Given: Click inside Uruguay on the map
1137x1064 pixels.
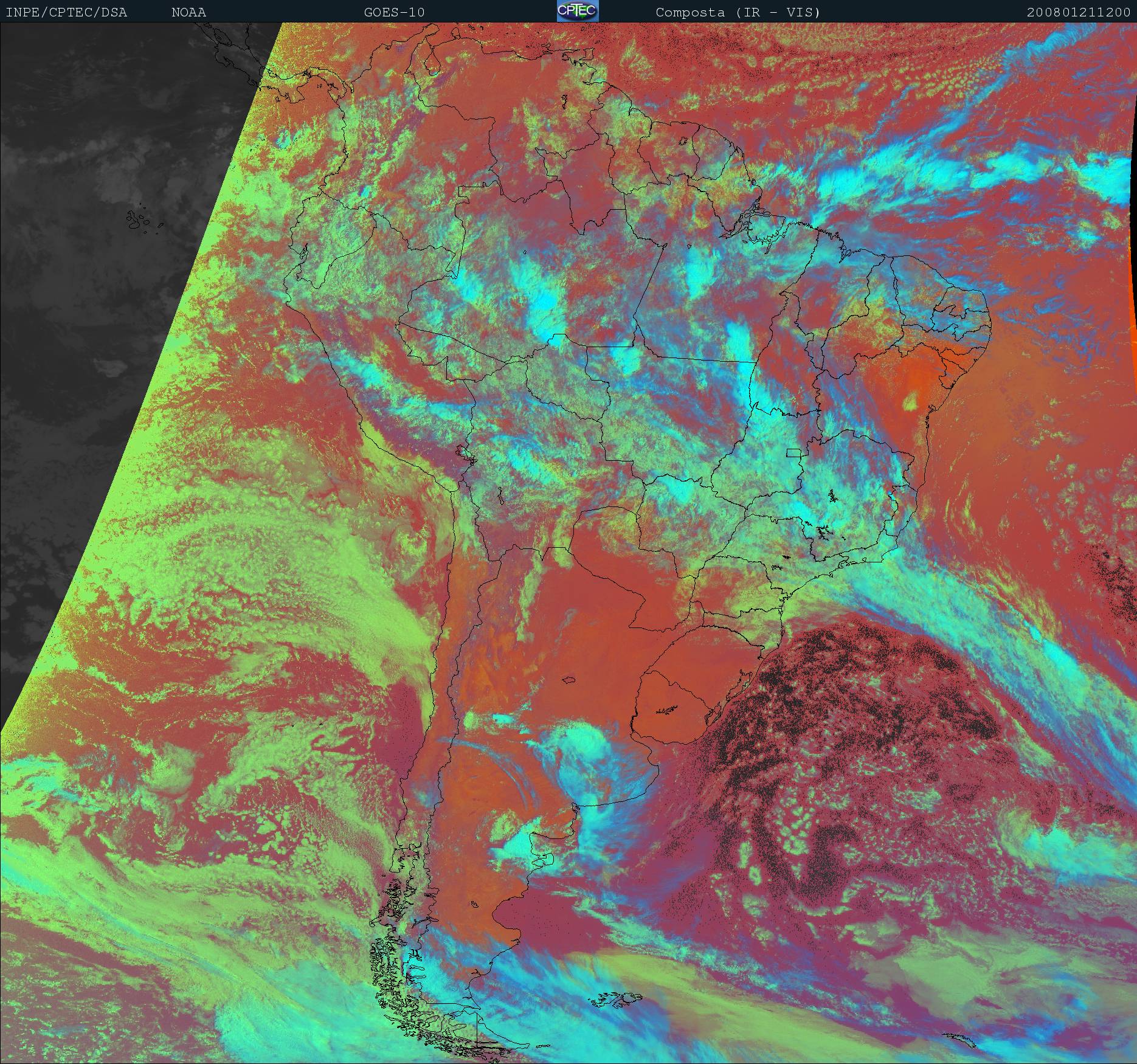Looking at the screenshot, I should point(675,699).
